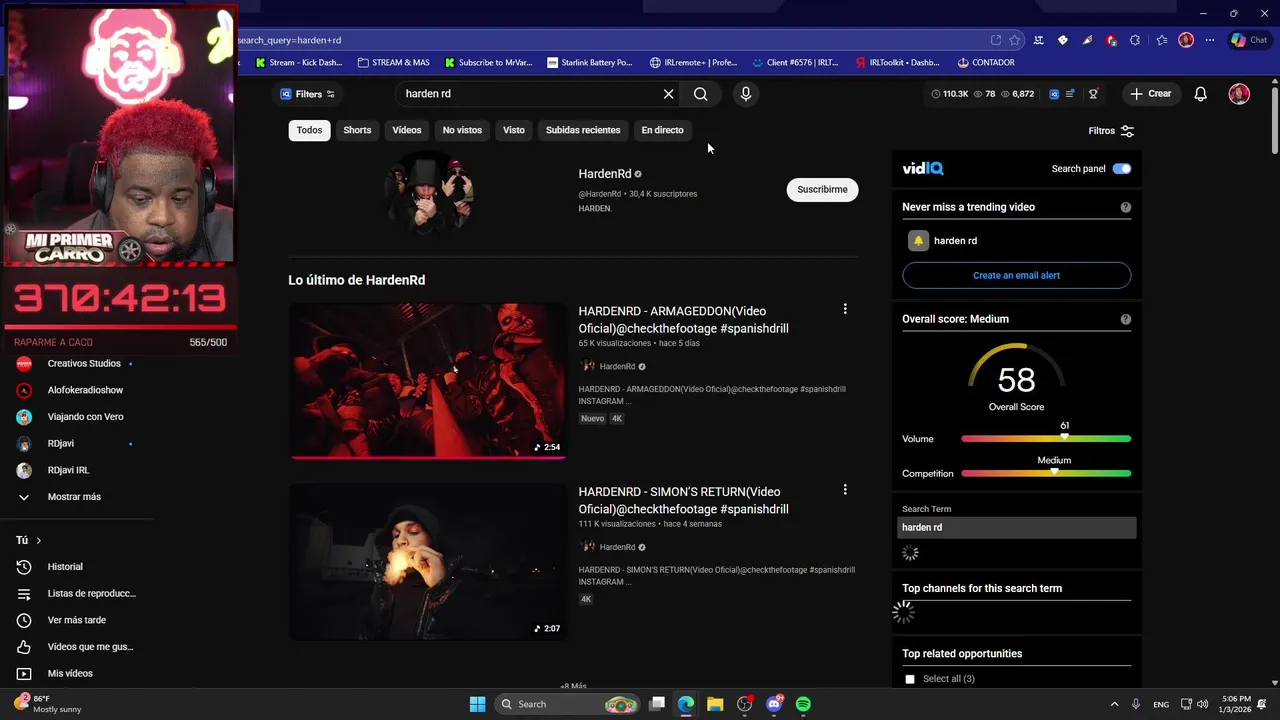Open options menu for SIMON'S RETURN video

pos(845,490)
